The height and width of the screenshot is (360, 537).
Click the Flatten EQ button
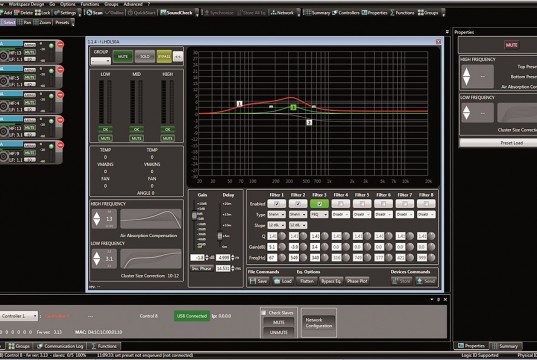[307, 281]
